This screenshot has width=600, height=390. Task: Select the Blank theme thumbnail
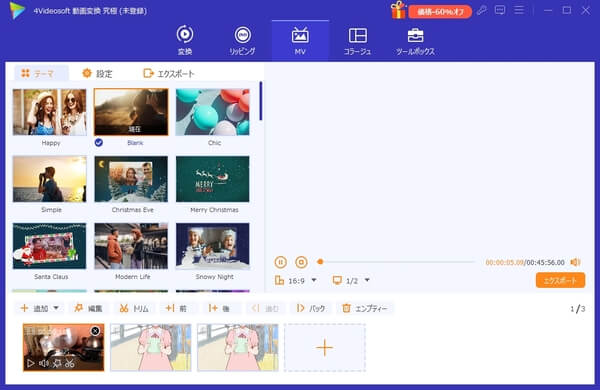pyautogui.click(x=131, y=112)
